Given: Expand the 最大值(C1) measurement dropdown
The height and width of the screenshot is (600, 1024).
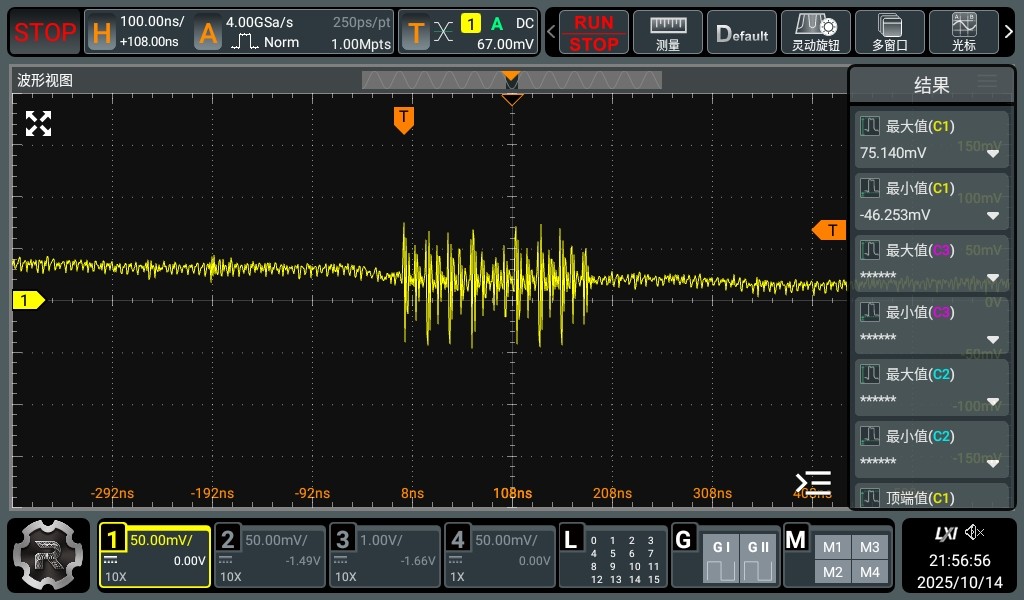Looking at the screenshot, I should 992,154.
